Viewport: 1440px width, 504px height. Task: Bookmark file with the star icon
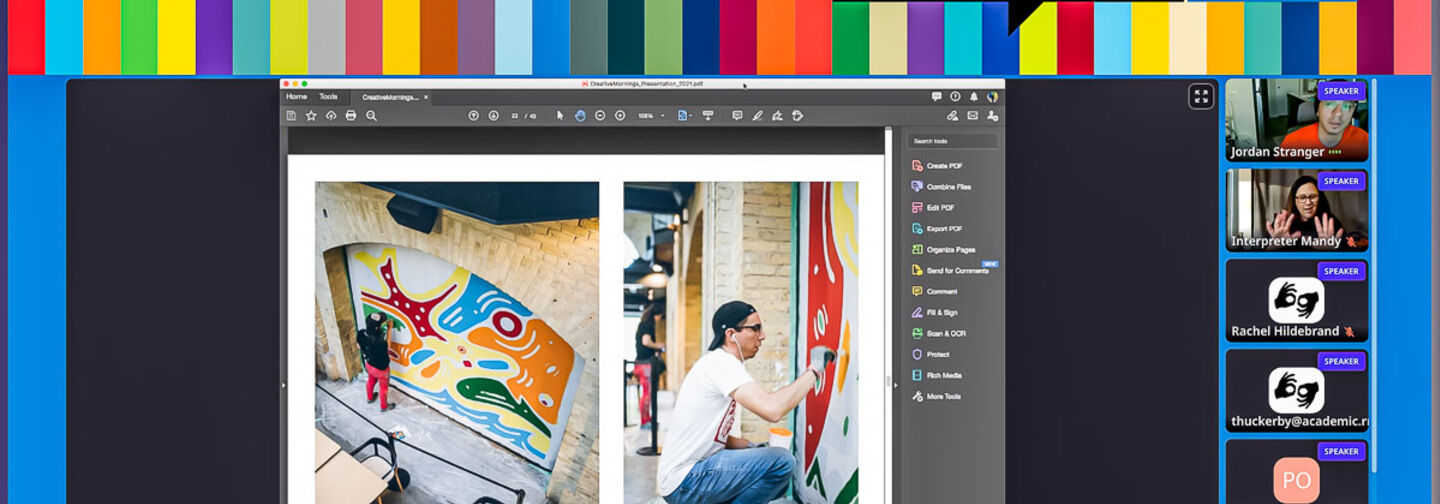point(311,116)
